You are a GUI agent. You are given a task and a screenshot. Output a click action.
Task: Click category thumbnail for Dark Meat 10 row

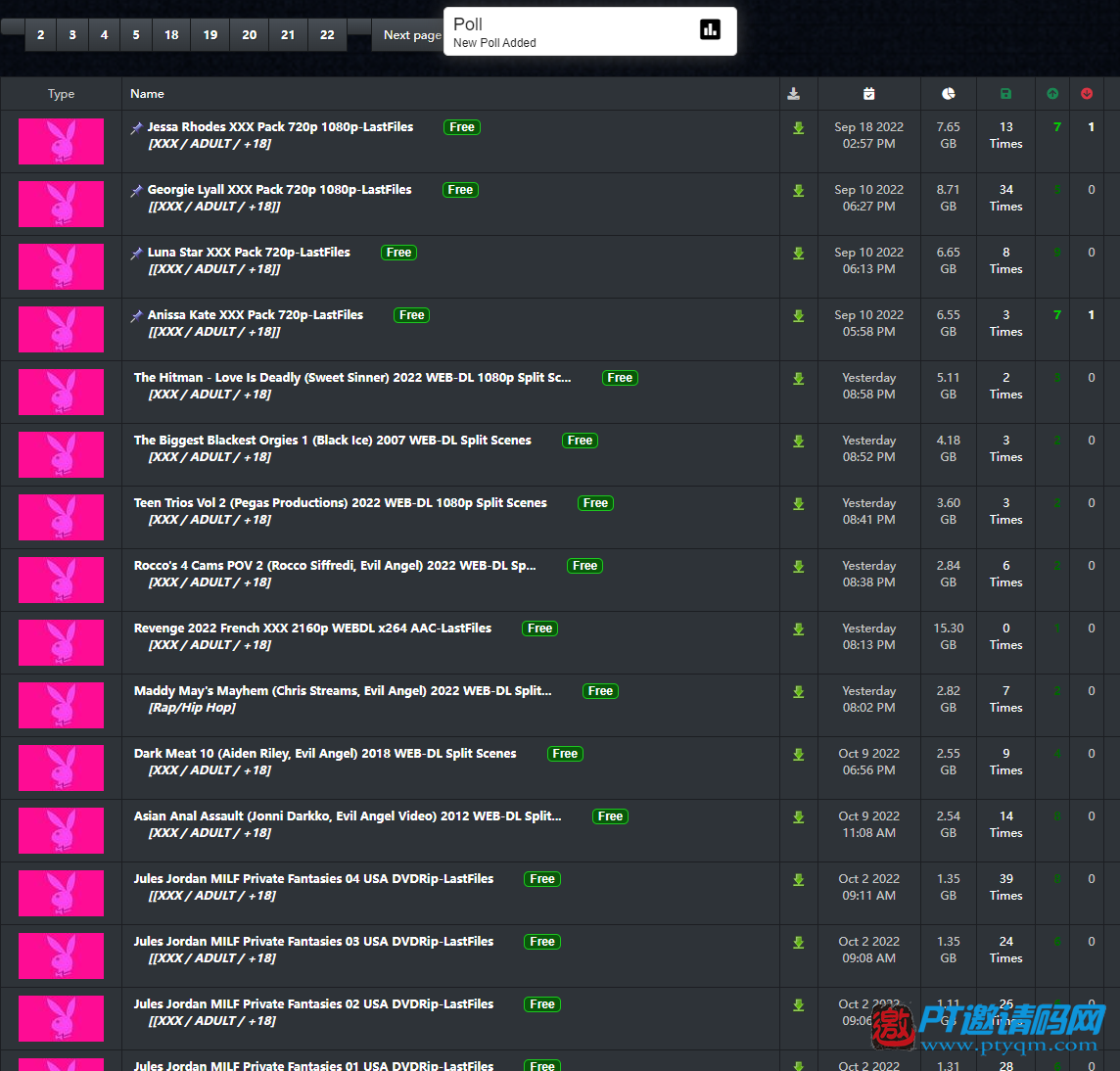click(x=61, y=768)
